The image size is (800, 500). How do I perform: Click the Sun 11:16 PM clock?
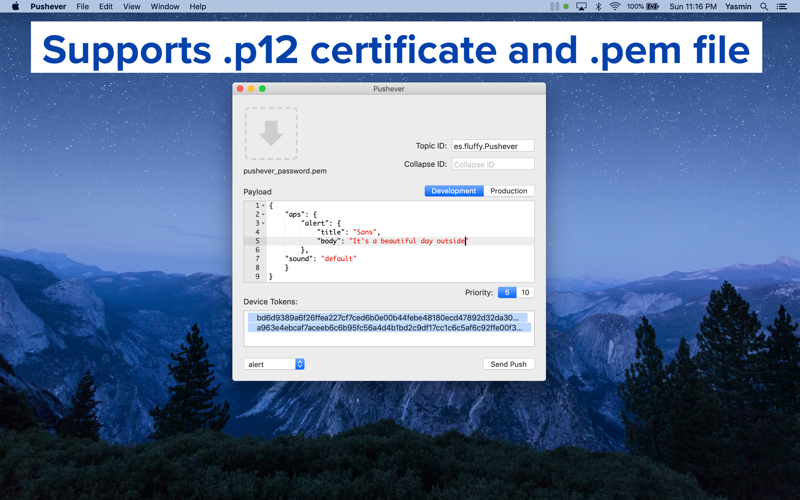(x=693, y=7)
